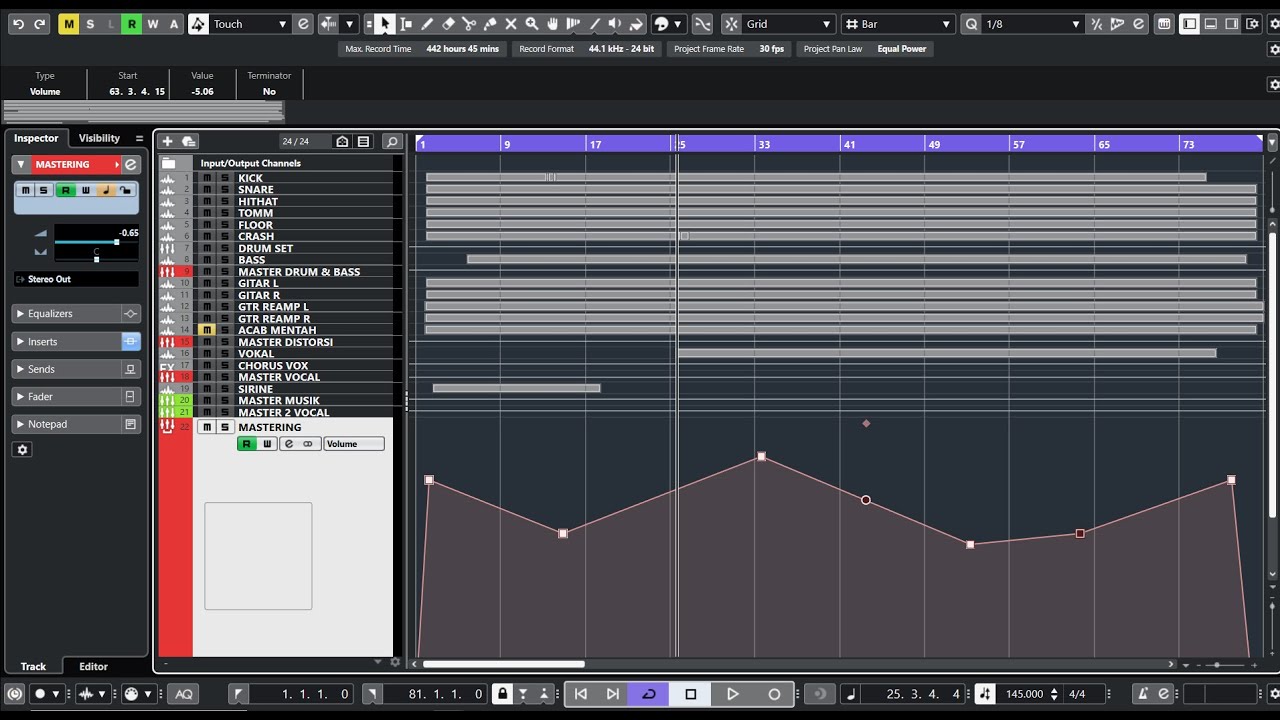Open Stereo Out output routing selector
Screen dimensions: 1280x720
click(x=76, y=279)
